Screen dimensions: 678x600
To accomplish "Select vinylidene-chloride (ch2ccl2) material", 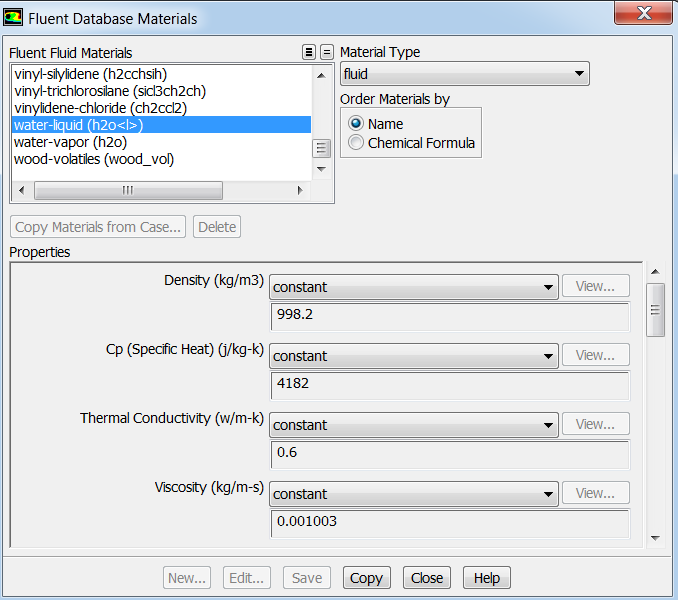I will click(x=161, y=108).
